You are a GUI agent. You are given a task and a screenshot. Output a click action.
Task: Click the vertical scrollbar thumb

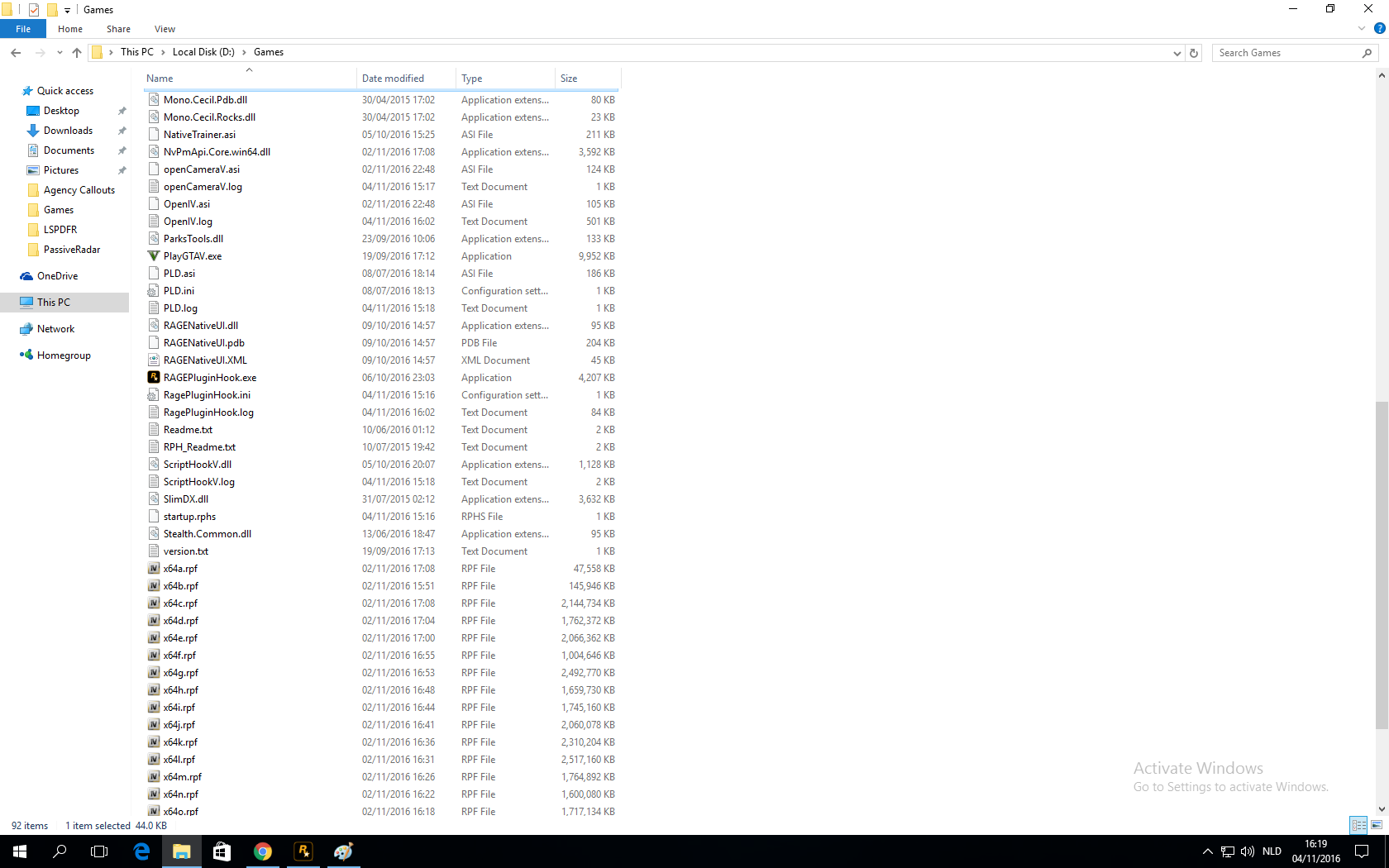[1382, 565]
